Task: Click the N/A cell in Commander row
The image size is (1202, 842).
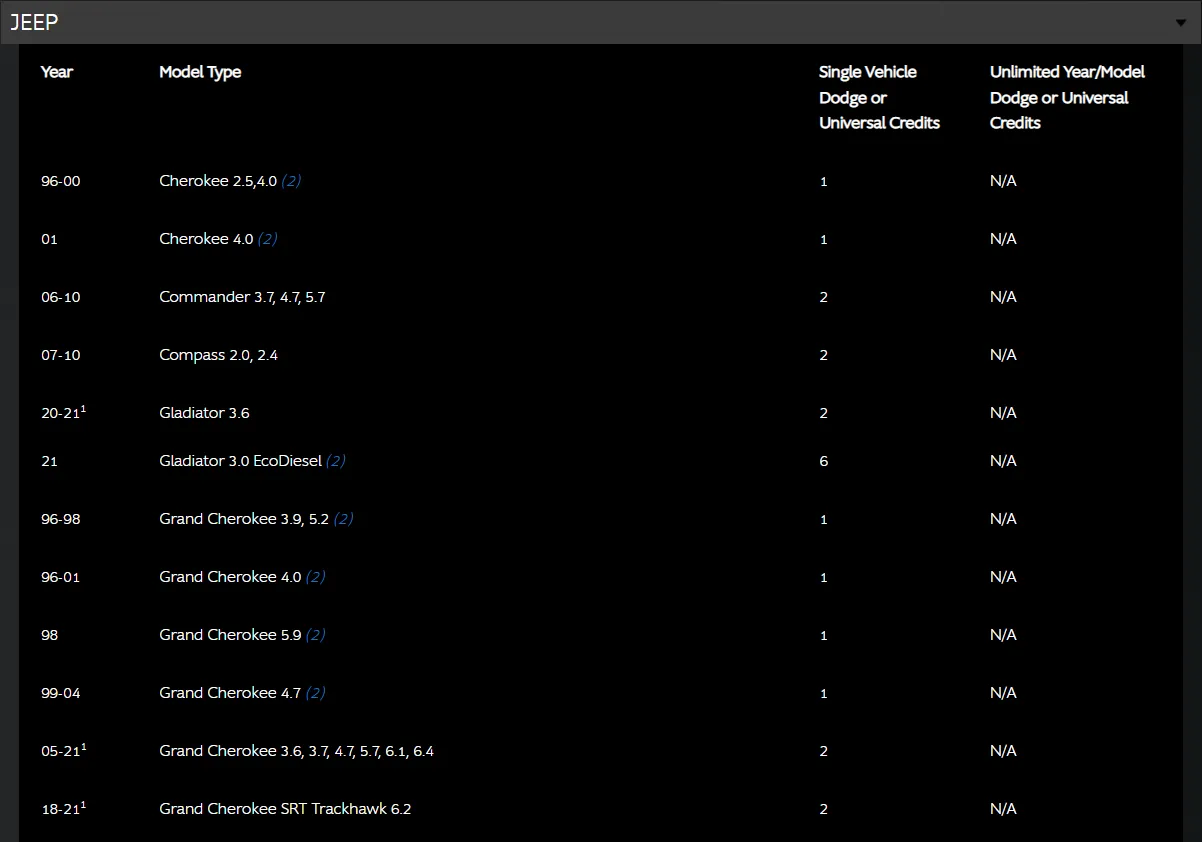Action: tap(1003, 297)
